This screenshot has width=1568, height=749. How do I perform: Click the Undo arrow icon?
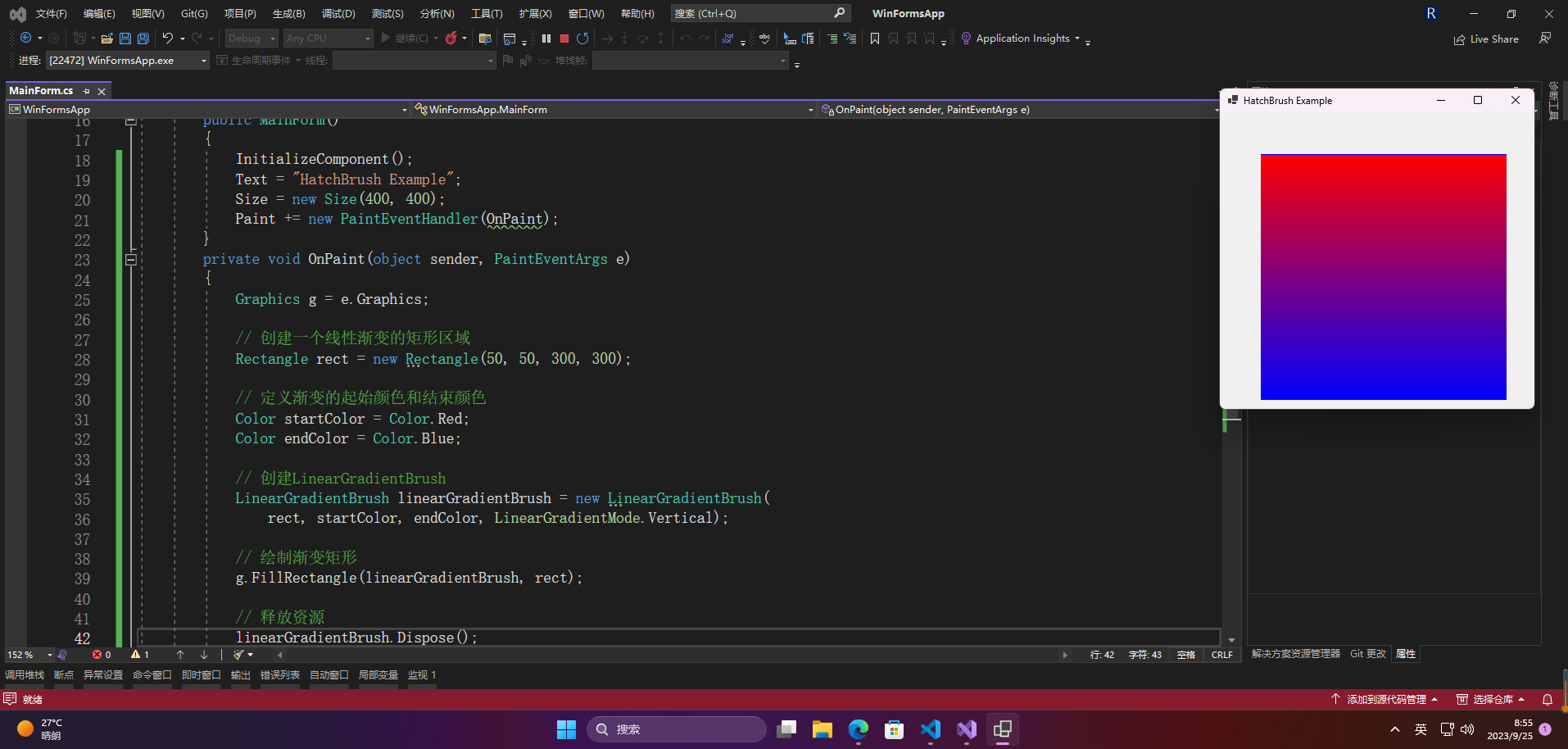[x=168, y=39]
